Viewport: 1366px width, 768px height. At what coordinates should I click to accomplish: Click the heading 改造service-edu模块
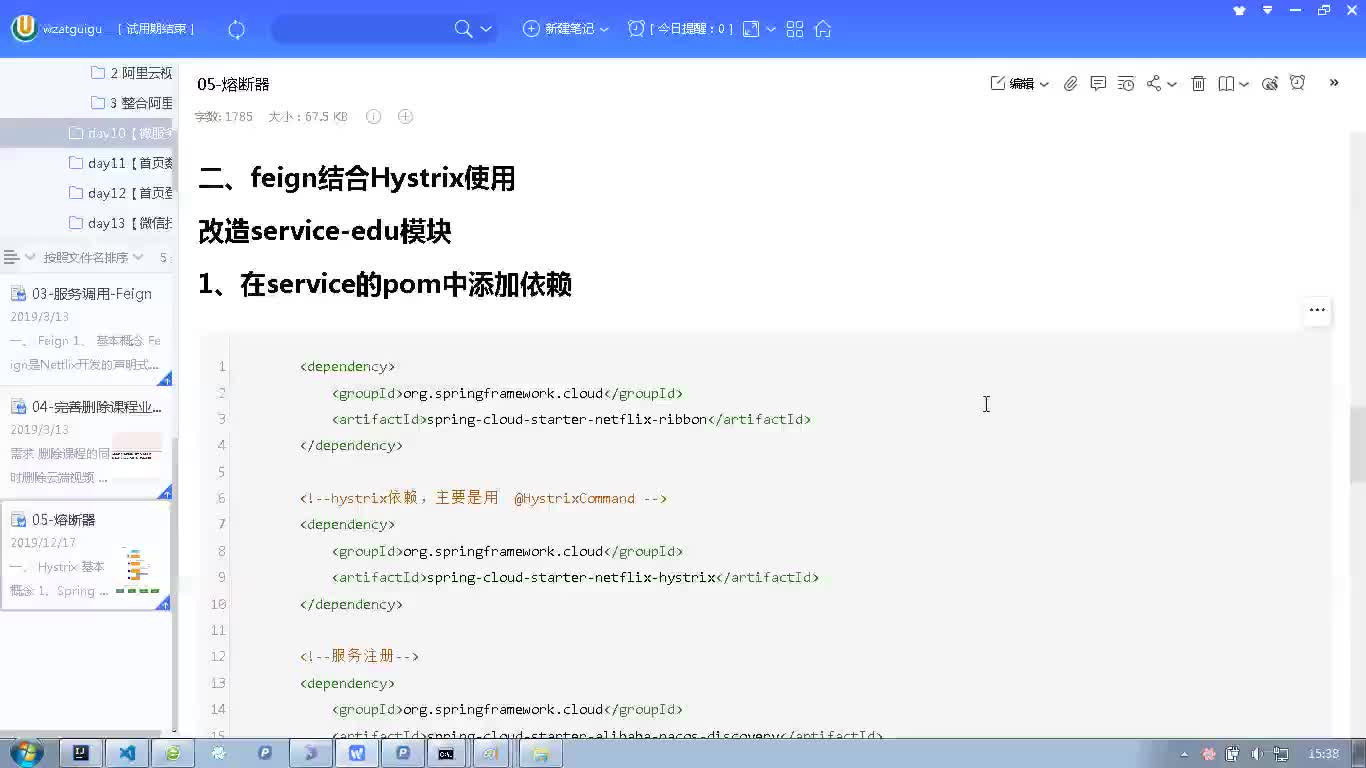coord(325,232)
